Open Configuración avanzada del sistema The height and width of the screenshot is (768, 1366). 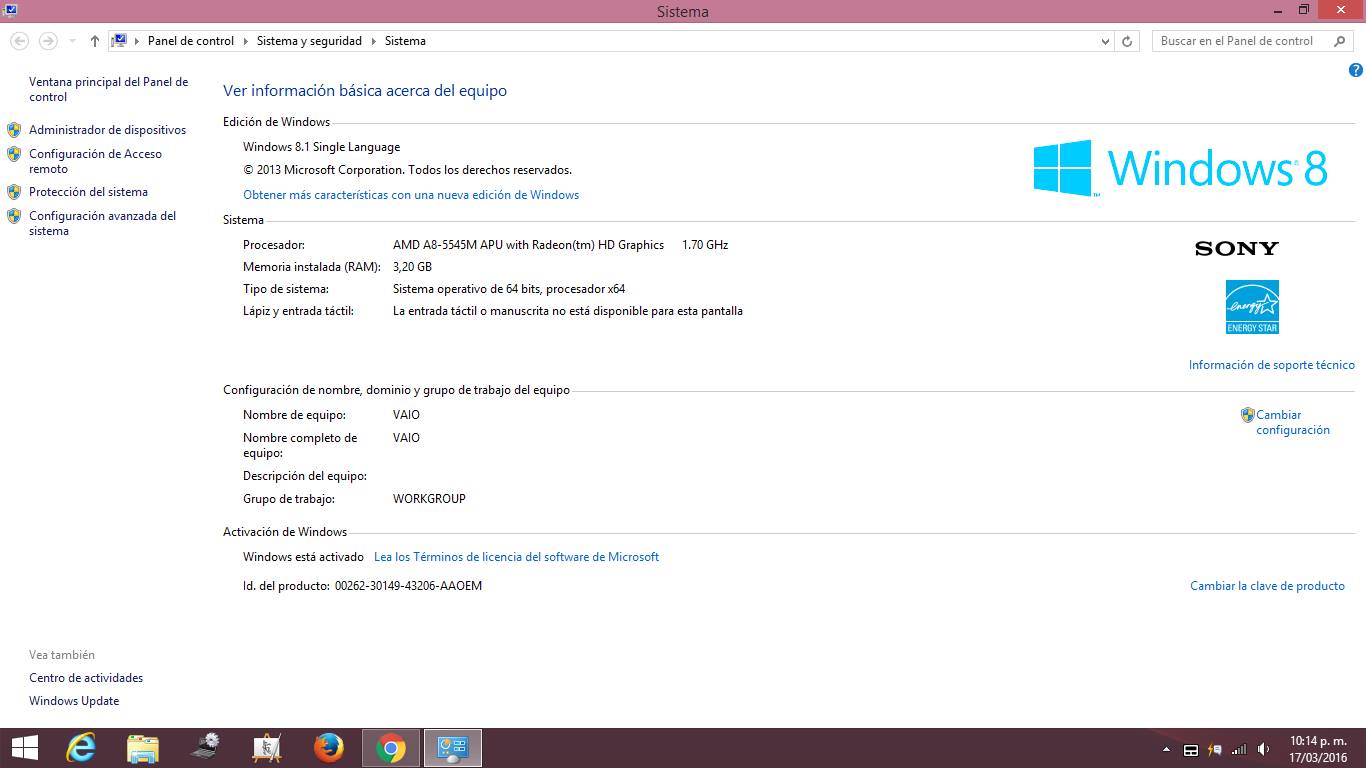(102, 223)
